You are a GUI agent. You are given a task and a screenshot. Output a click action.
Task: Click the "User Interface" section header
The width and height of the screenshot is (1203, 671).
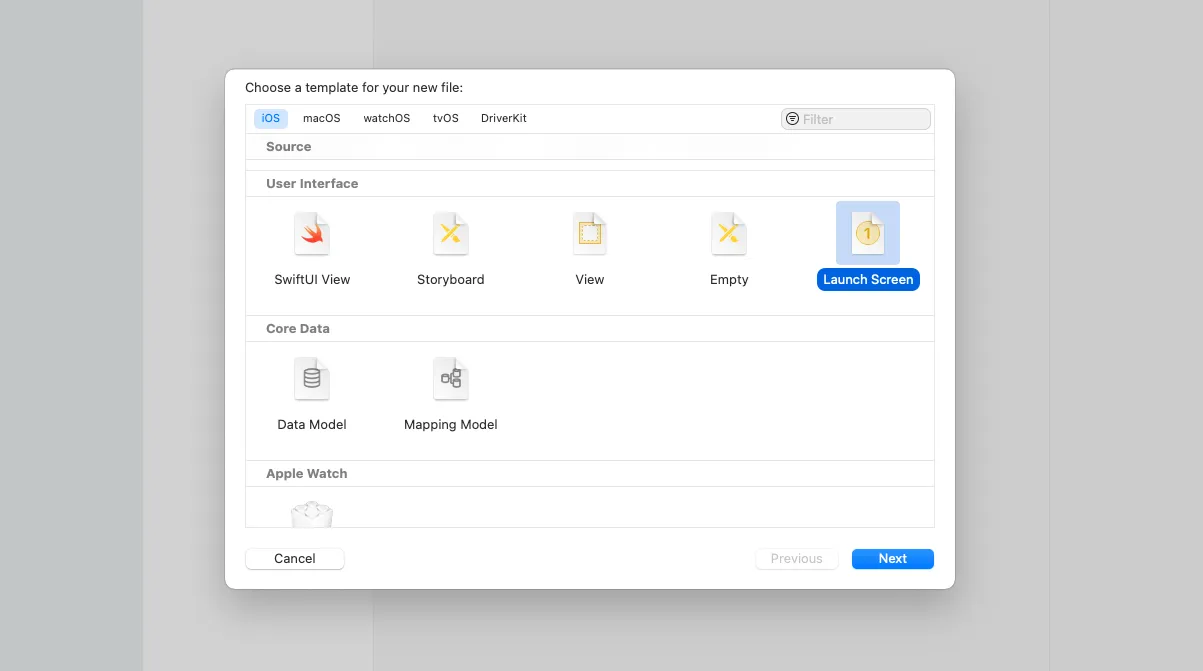coord(312,184)
